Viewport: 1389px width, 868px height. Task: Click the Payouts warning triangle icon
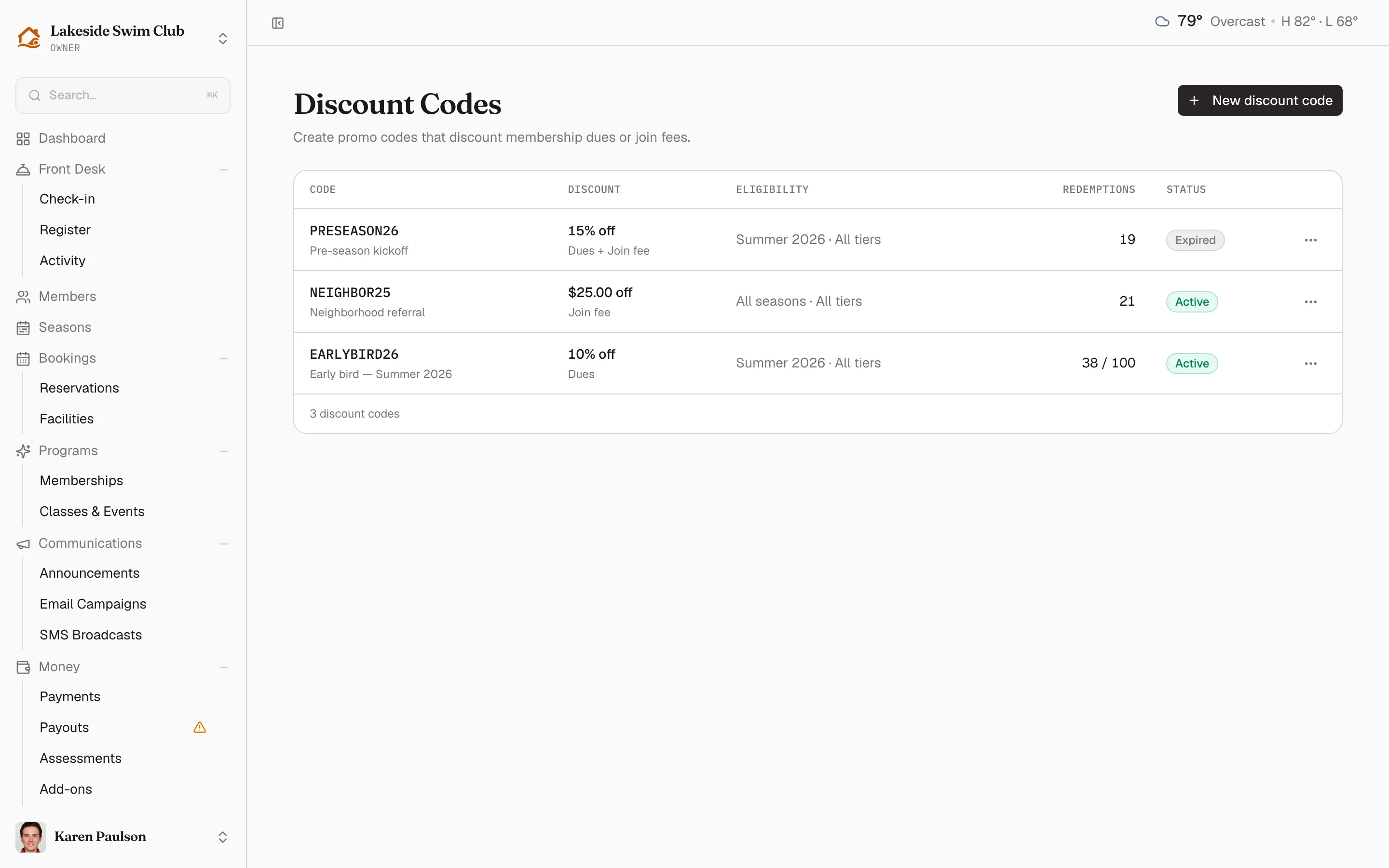[x=200, y=727]
